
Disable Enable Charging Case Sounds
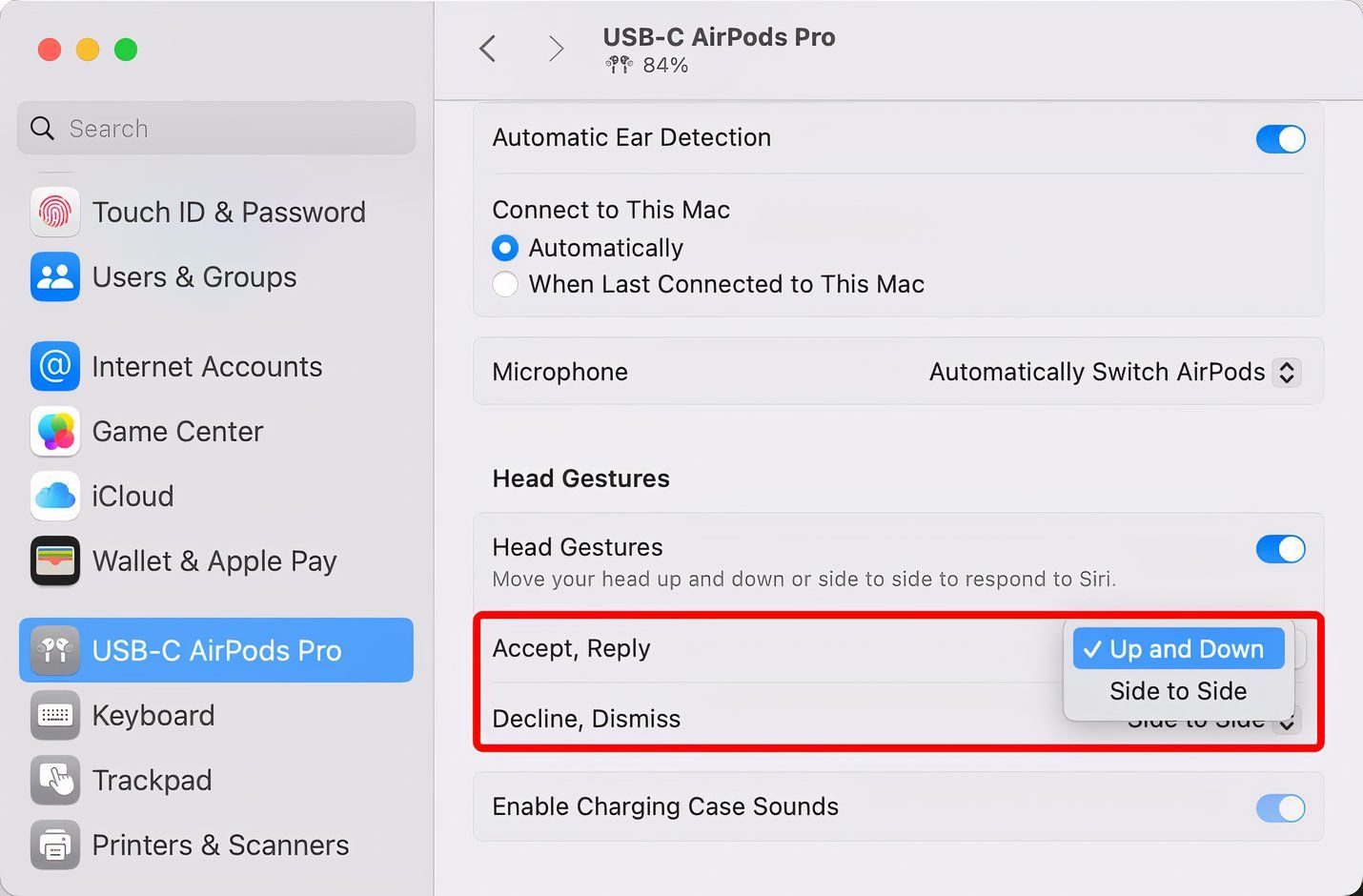1281,807
